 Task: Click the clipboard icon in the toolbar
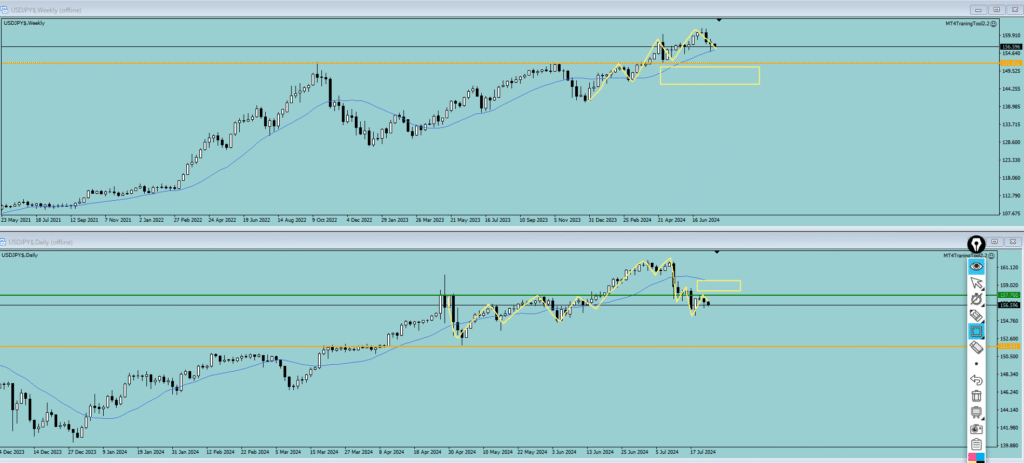pos(977,444)
